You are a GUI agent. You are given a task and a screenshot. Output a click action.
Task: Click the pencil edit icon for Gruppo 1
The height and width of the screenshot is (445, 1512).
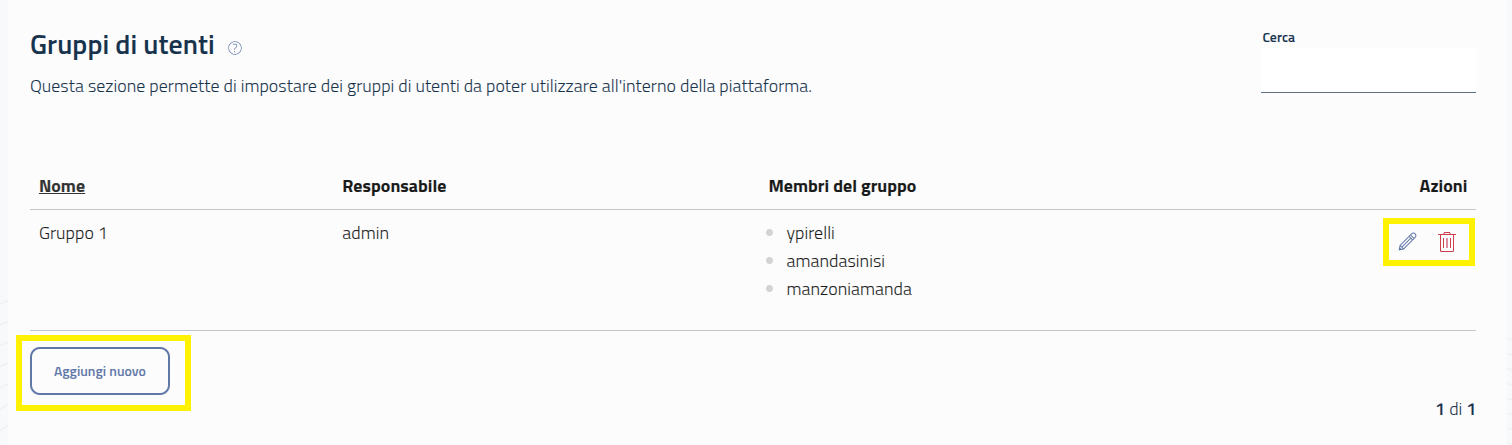(x=1407, y=241)
